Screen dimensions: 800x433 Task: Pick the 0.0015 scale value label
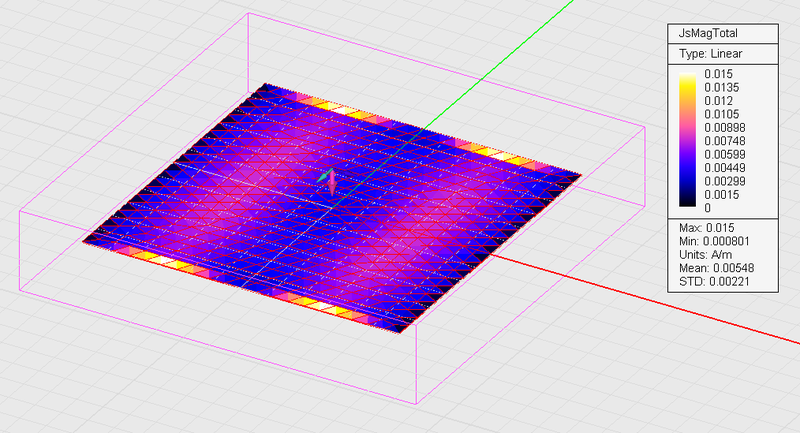pos(721,194)
